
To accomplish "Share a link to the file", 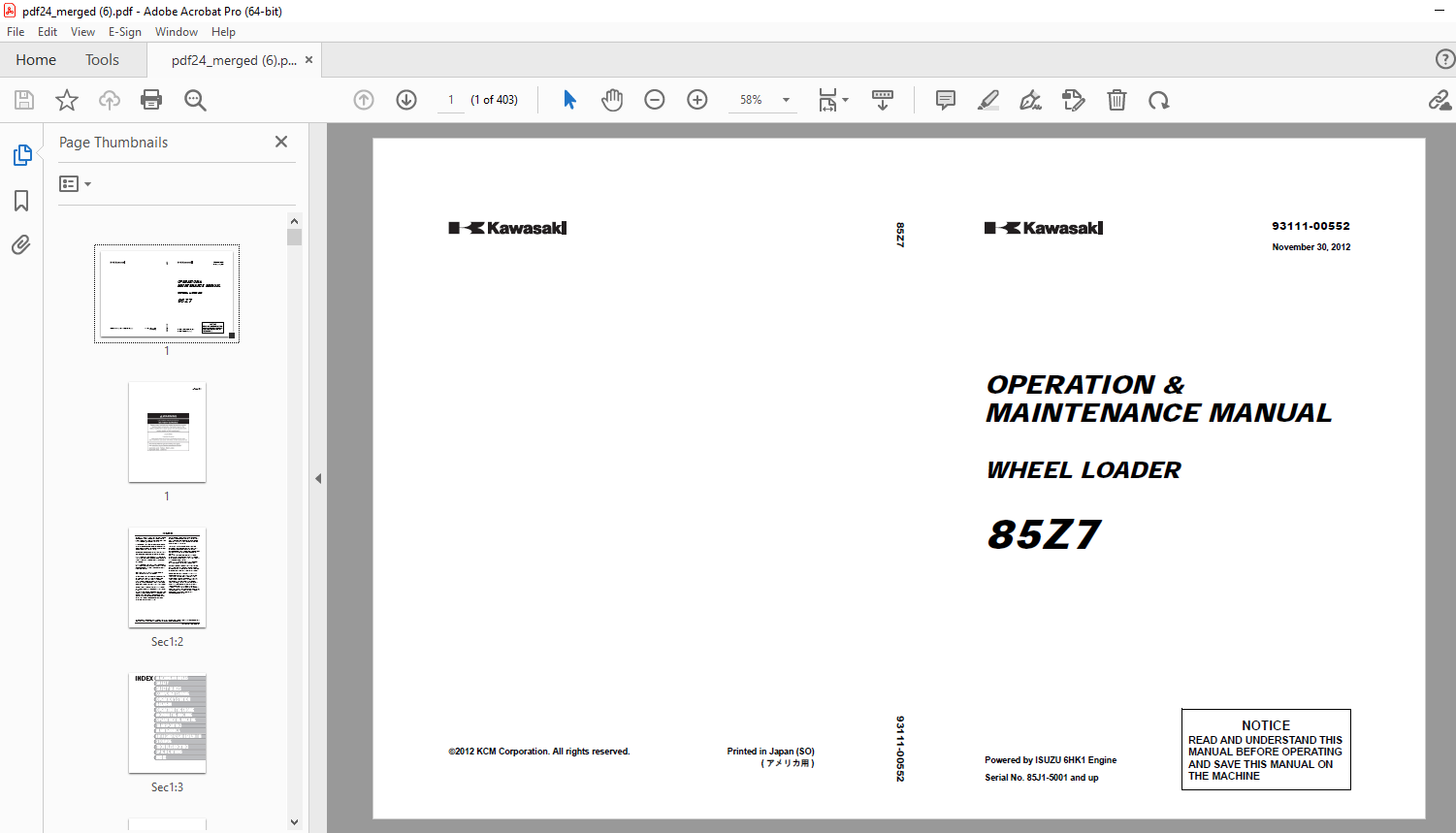I will (x=1440, y=100).
